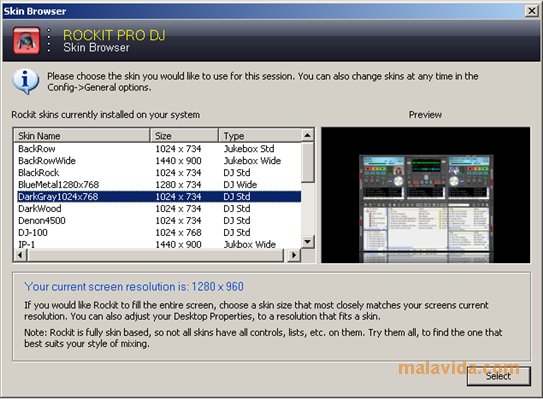Click the vertical scrollbar thumb in skin list
This screenshot has height=399, width=543.
308,162
